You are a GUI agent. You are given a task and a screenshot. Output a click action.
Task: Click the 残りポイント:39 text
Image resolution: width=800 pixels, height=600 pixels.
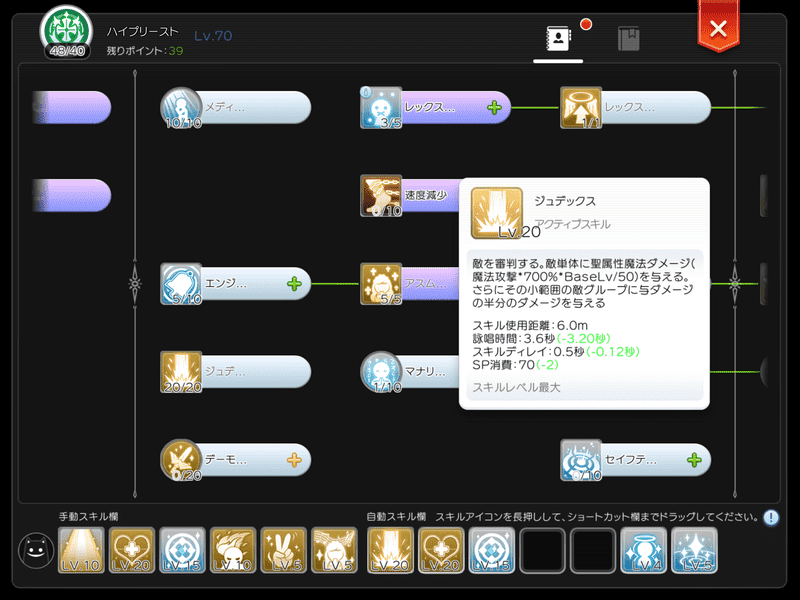click(x=145, y=51)
